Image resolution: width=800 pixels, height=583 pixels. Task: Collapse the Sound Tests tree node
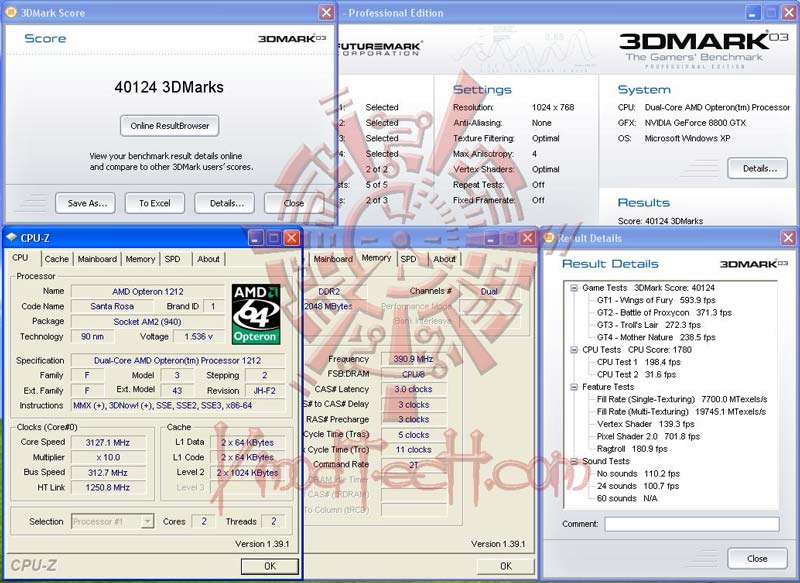coord(573,461)
